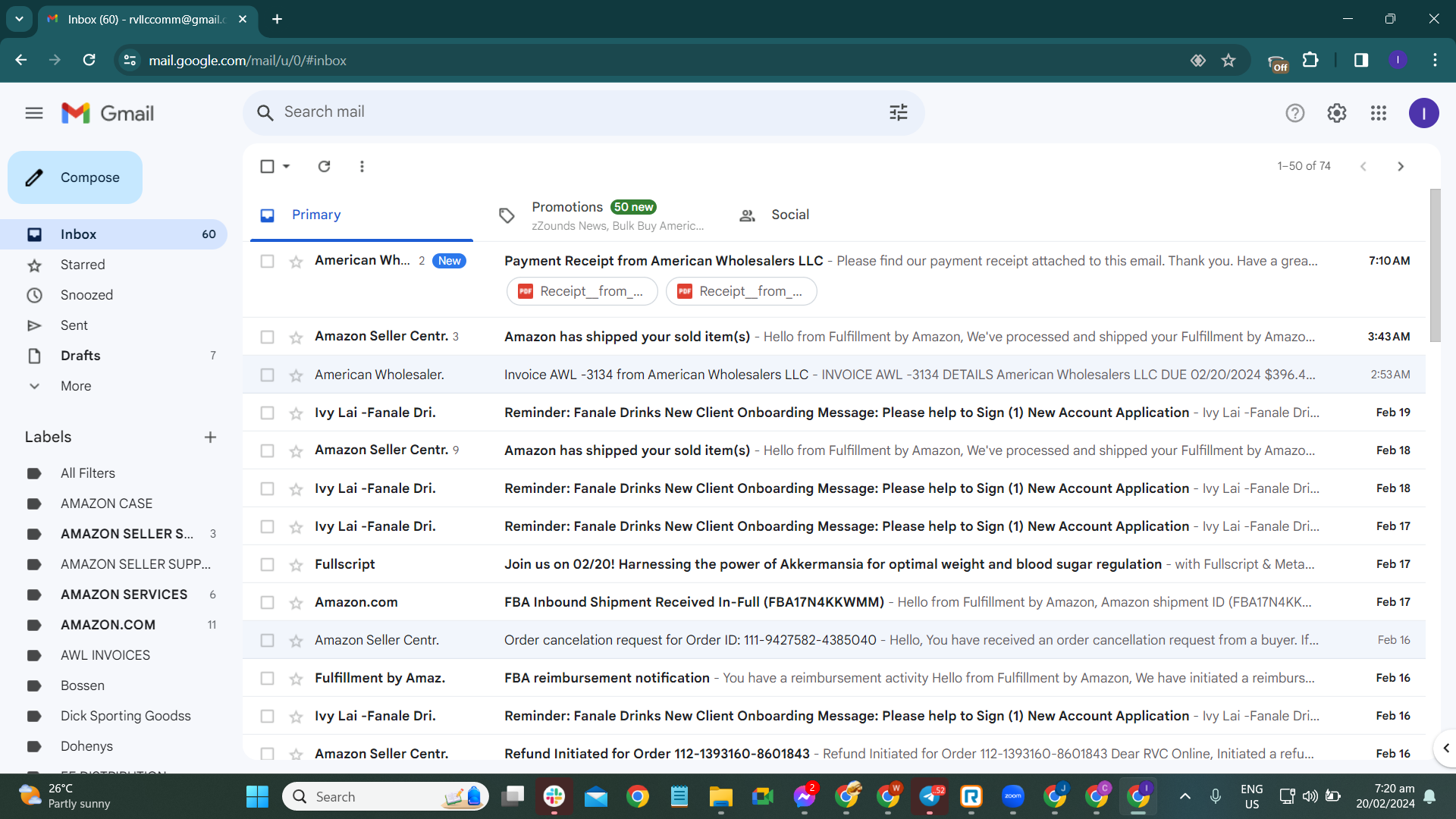Open the AWL INVOICES label

(105, 655)
